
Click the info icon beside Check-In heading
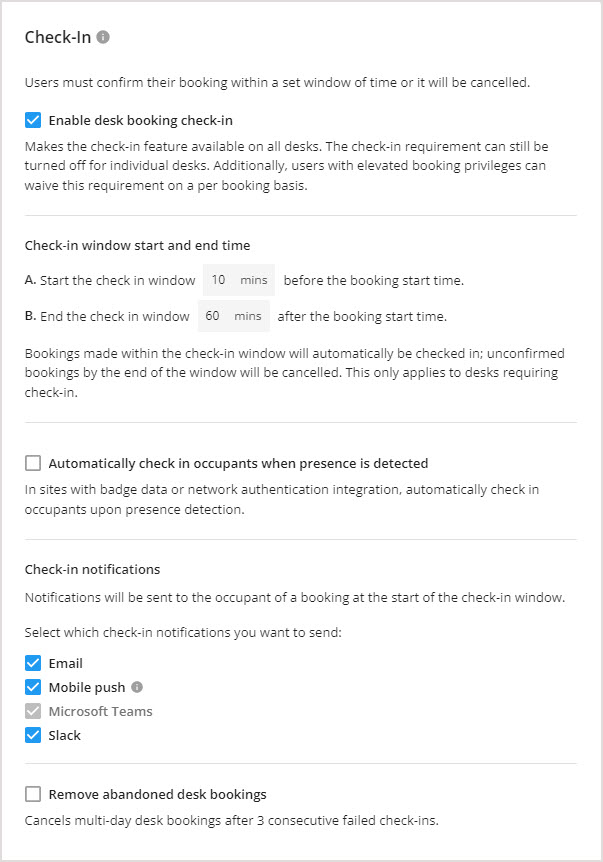point(104,36)
